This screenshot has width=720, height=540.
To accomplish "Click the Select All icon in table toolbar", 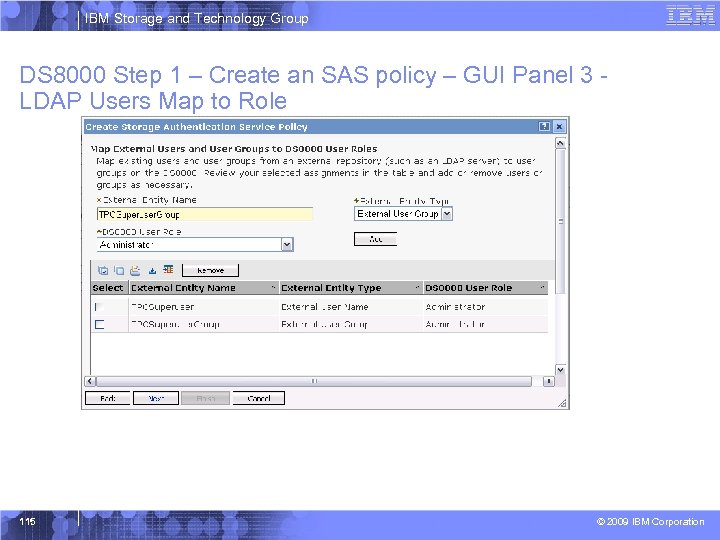I will point(103,270).
